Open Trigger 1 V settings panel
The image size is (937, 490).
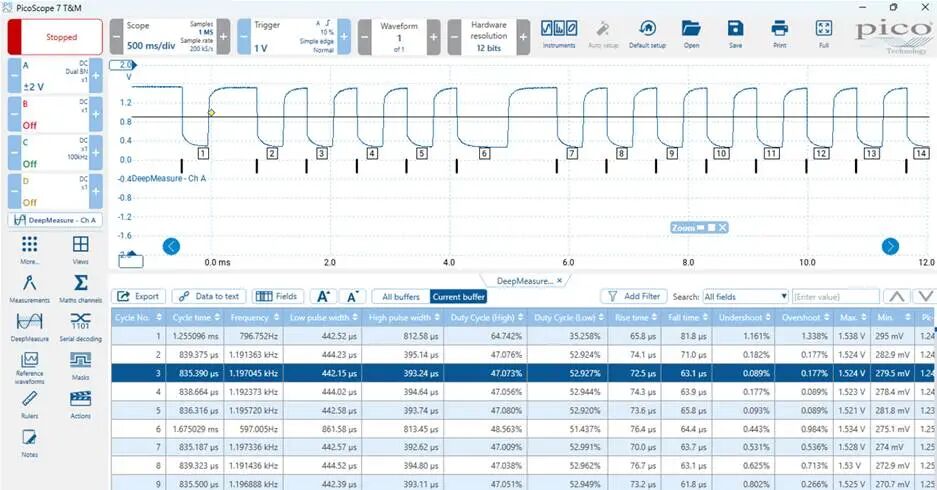[x=294, y=36]
